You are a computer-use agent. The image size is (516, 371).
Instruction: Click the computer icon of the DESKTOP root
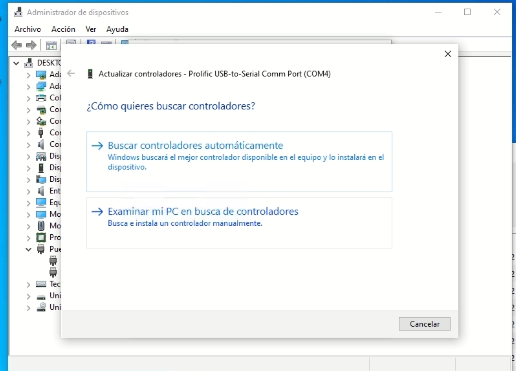[x=29, y=63]
